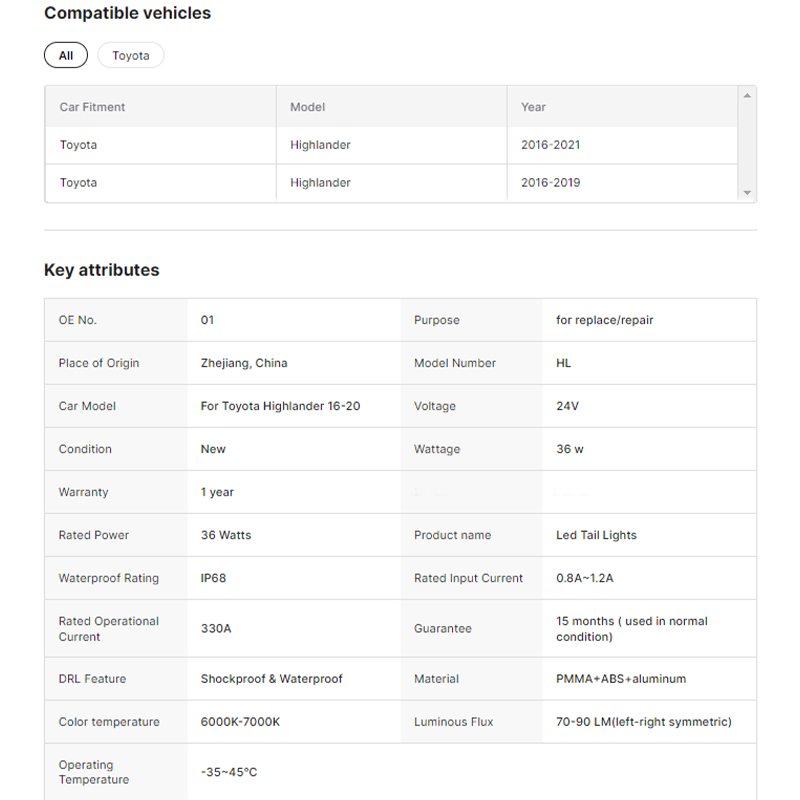Click the compatible vehicles table scrollbar track
The image size is (800, 800).
coord(746,145)
